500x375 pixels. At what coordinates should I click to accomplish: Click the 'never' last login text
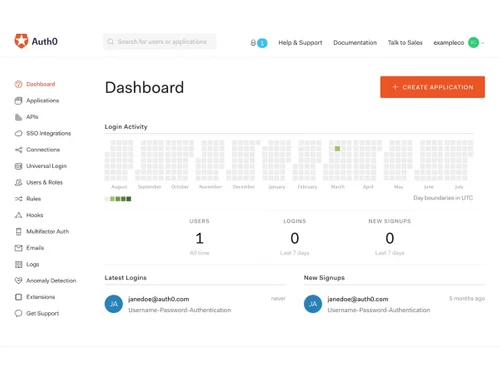click(278, 298)
